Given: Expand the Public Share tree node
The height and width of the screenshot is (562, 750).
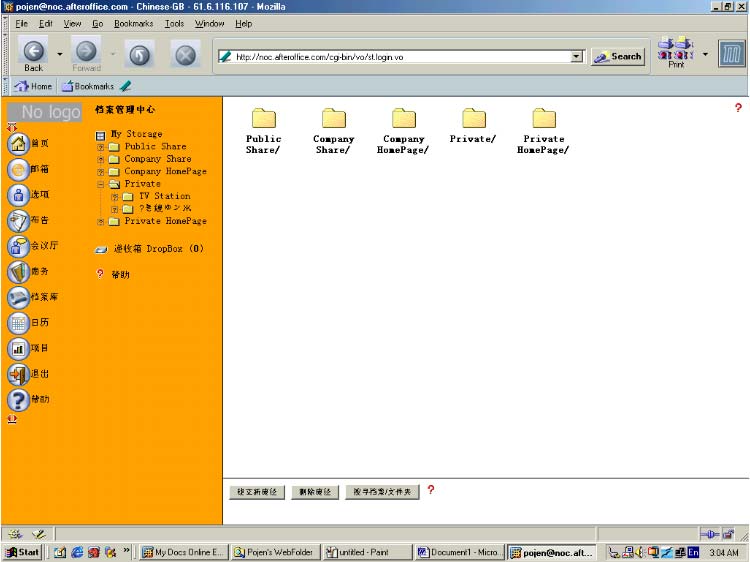Looking at the screenshot, I should [x=100, y=147].
